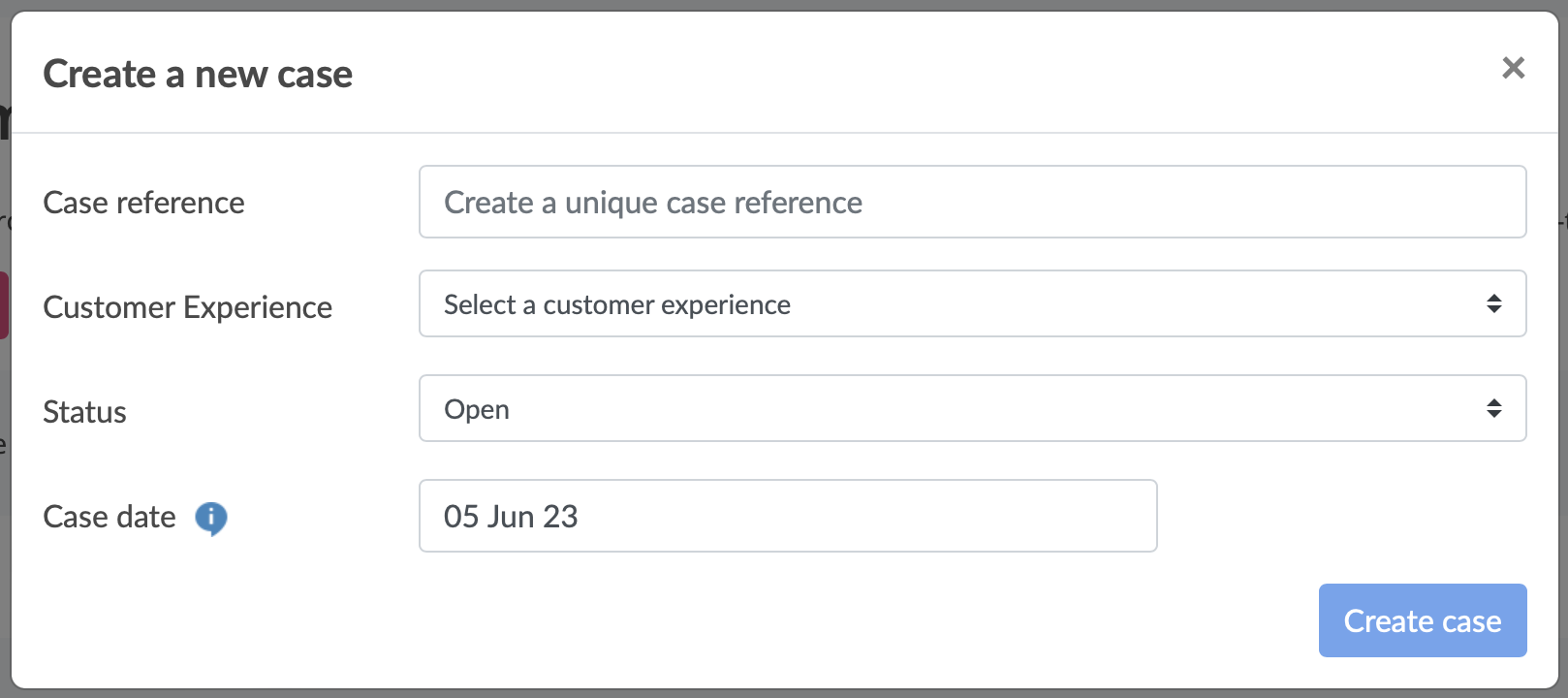Click the Customer Experience dropdown arrows icon
Viewport: 1568px width, 698px height.
pos(1493,303)
